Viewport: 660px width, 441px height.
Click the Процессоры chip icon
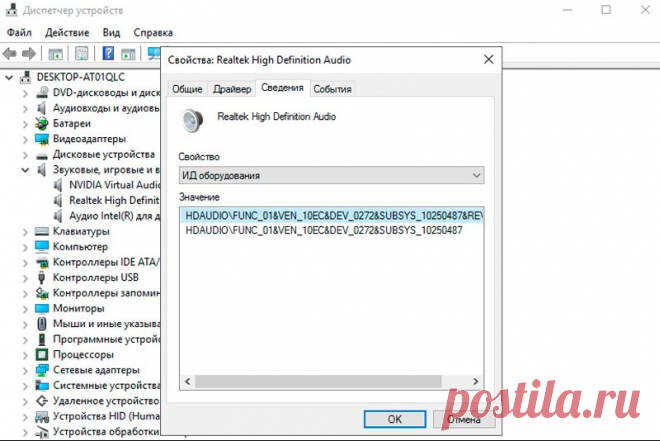tap(42, 354)
